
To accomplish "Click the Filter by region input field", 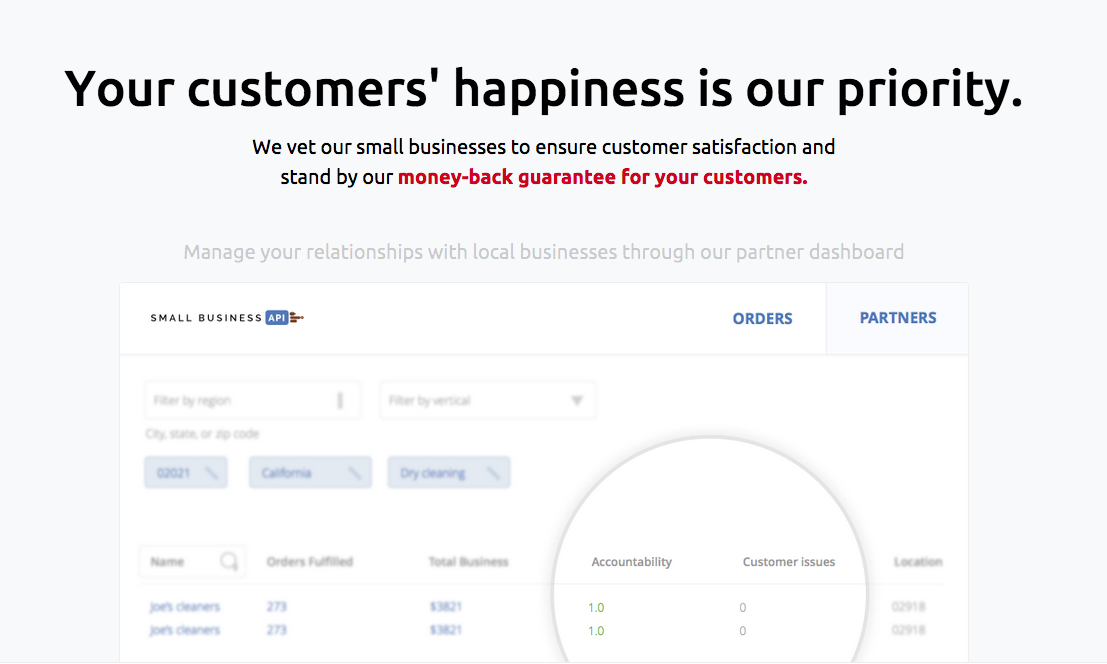I will click(x=252, y=399).
